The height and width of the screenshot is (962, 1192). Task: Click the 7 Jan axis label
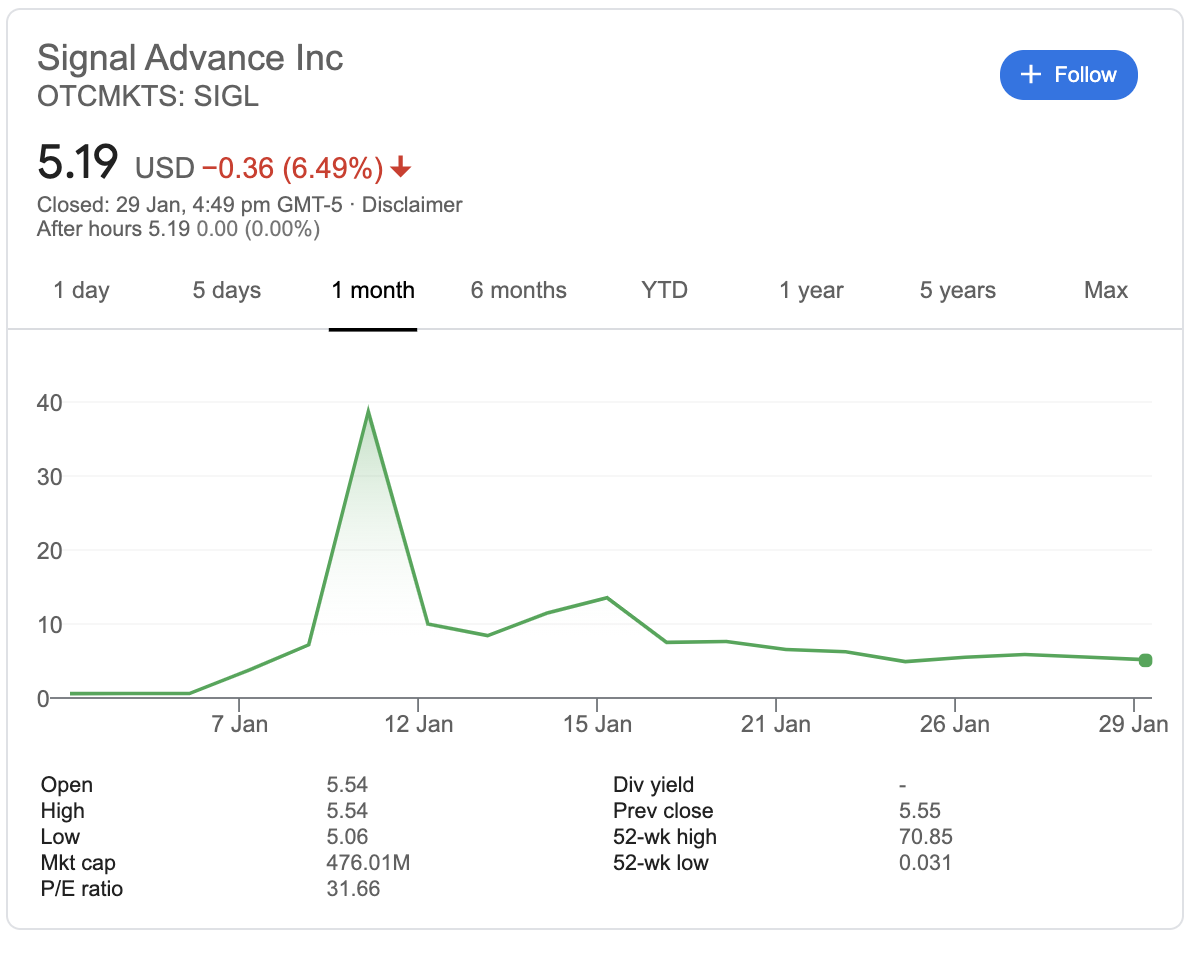[239, 724]
